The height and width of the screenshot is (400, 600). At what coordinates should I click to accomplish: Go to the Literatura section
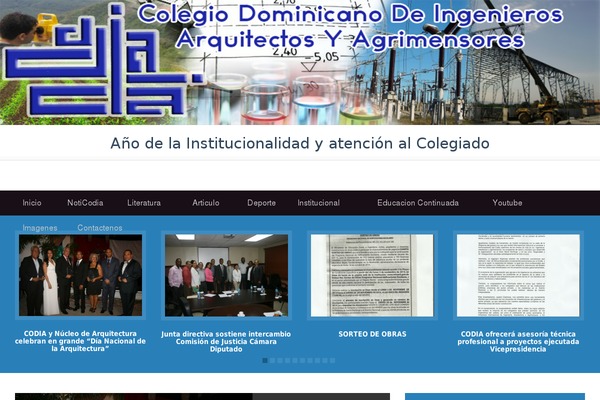[x=144, y=203]
